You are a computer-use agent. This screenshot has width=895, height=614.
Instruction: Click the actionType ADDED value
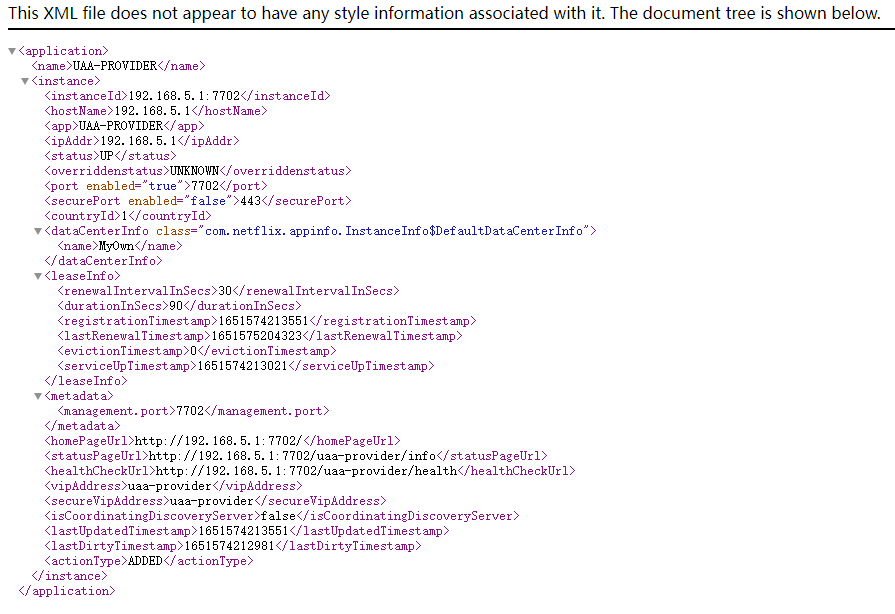pyautogui.click(x=145, y=561)
